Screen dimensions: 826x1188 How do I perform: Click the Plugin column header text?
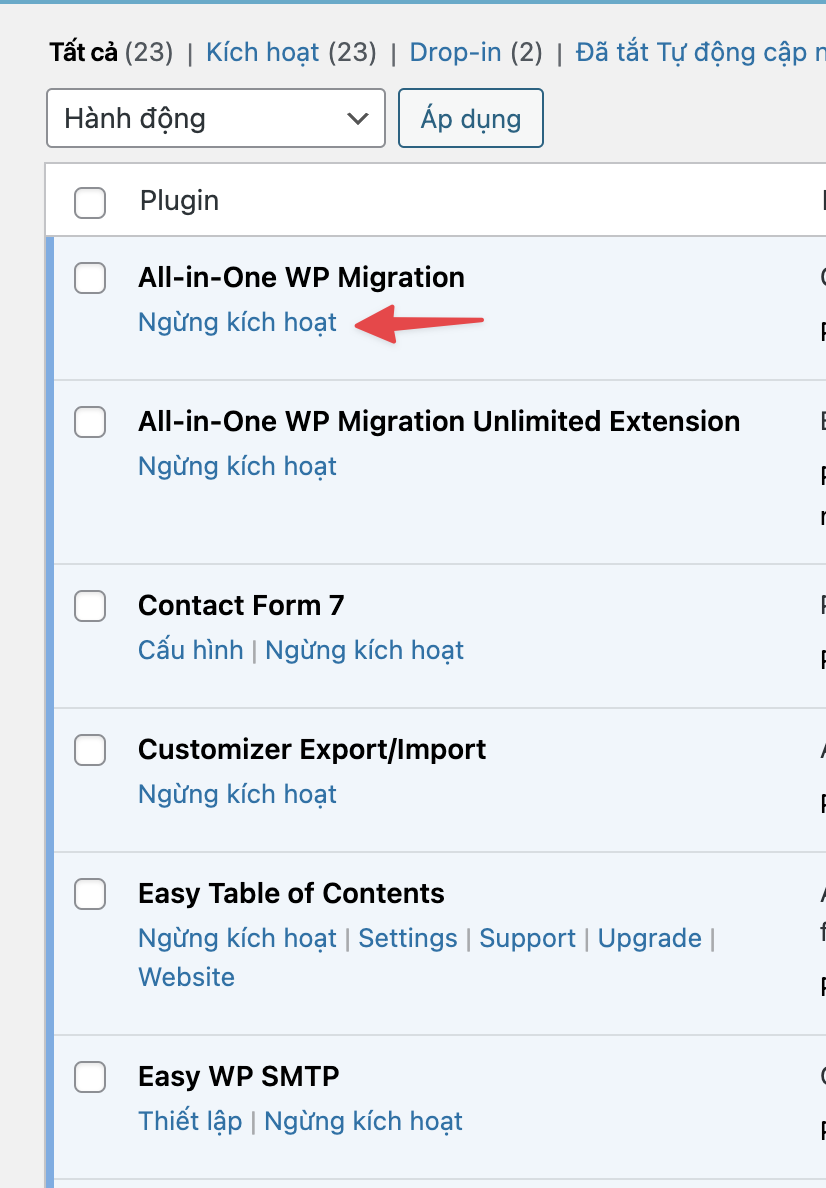click(x=180, y=201)
